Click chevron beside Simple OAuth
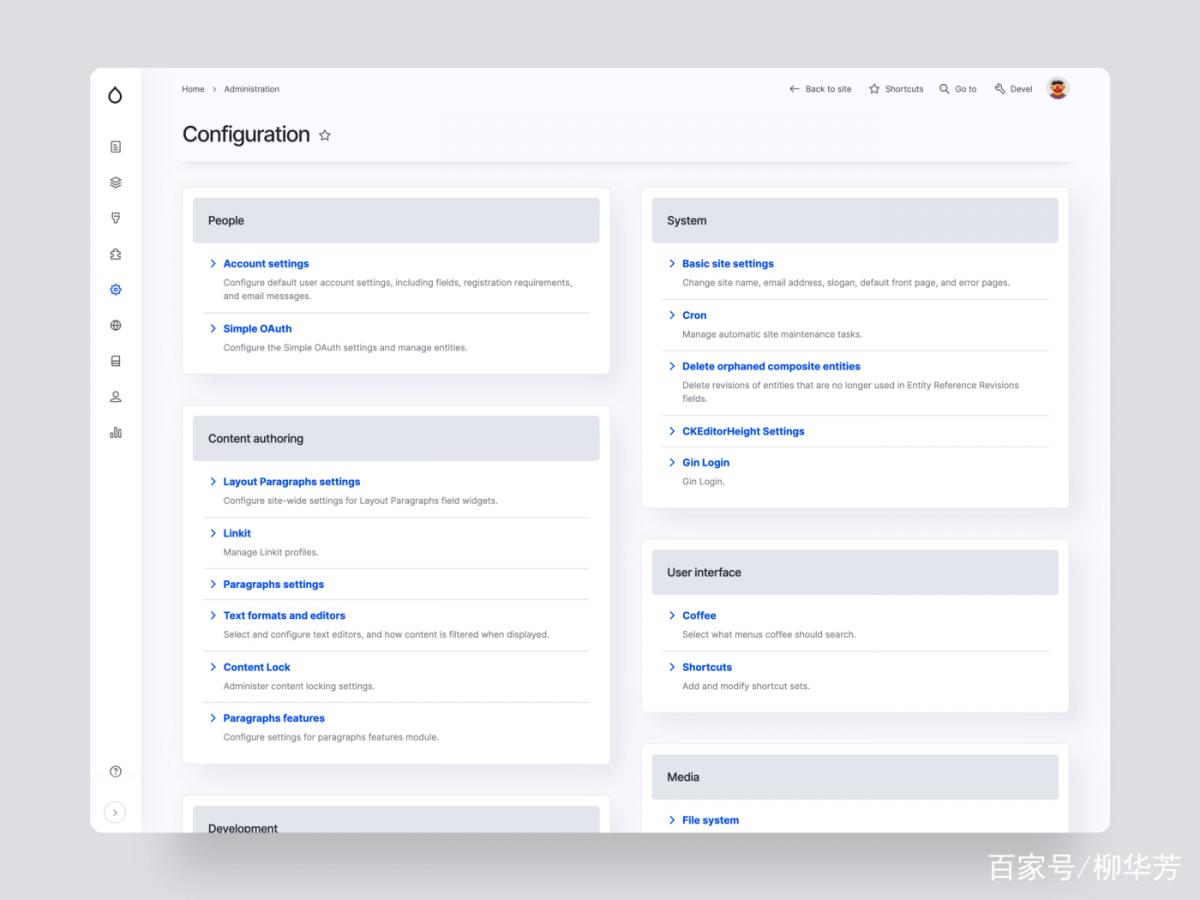The height and width of the screenshot is (900, 1200). (213, 328)
